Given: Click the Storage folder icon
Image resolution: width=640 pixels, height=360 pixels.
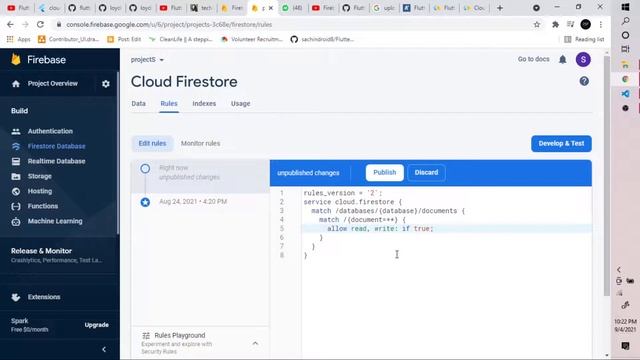Looking at the screenshot, I should point(16,176).
